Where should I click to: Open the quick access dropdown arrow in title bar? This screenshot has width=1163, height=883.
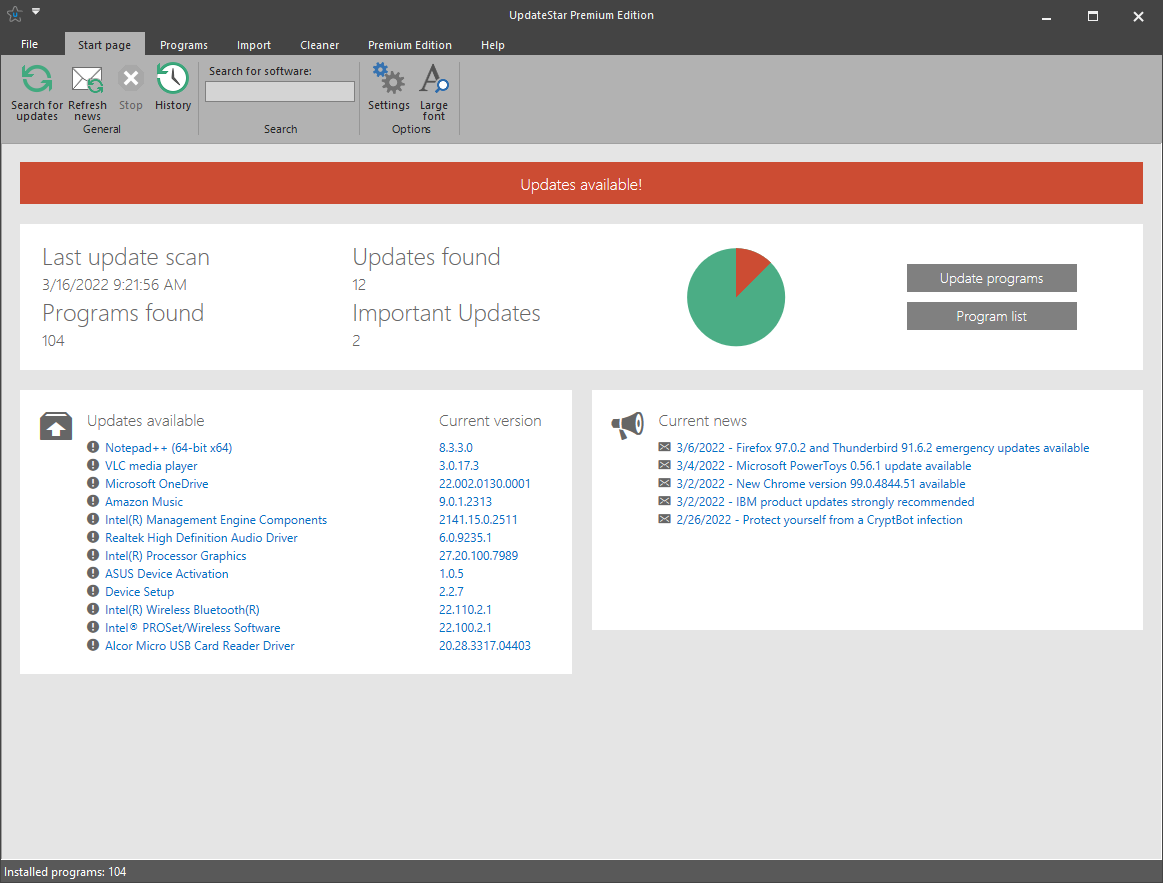tap(36, 11)
